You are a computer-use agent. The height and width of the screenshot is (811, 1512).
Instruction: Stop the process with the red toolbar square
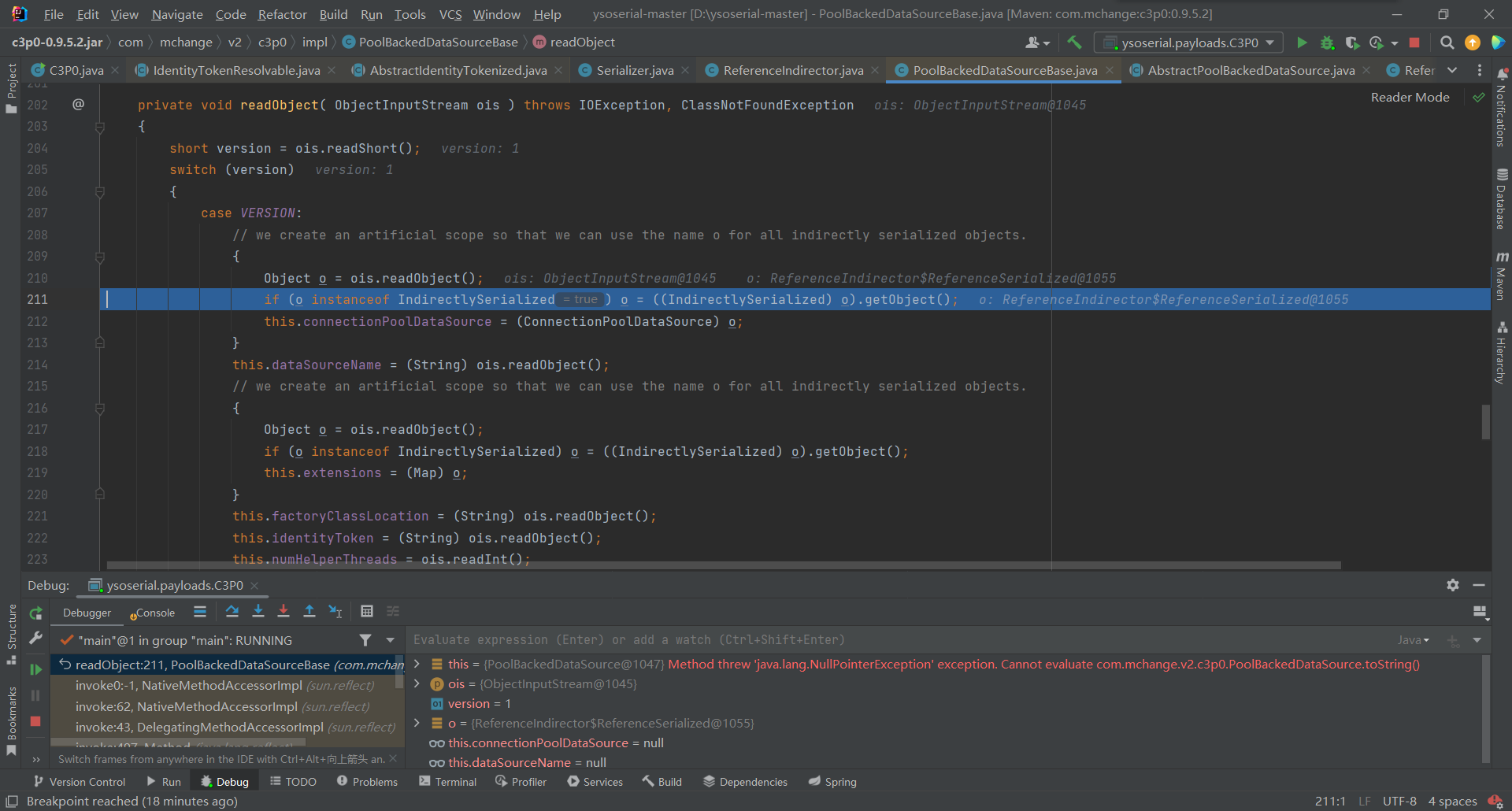point(1414,43)
